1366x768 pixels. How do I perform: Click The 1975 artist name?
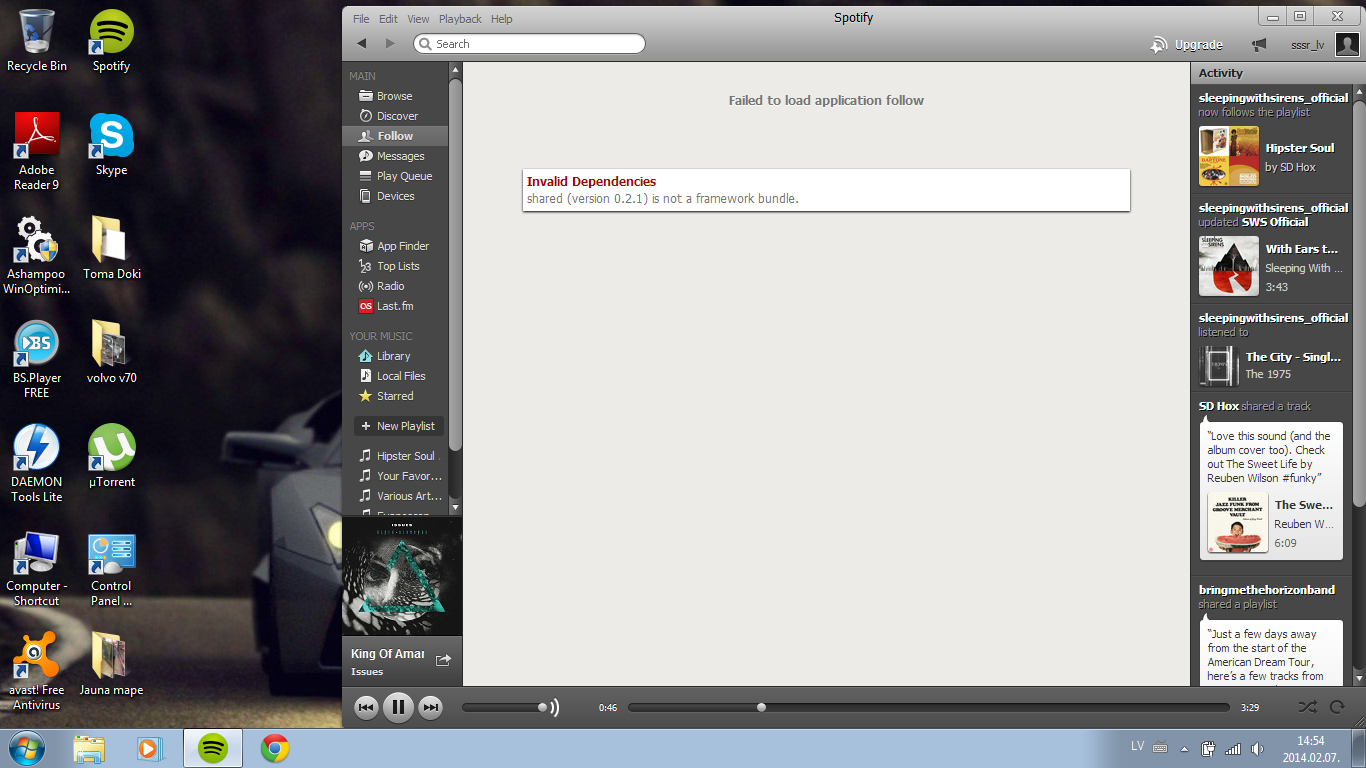pos(1268,374)
